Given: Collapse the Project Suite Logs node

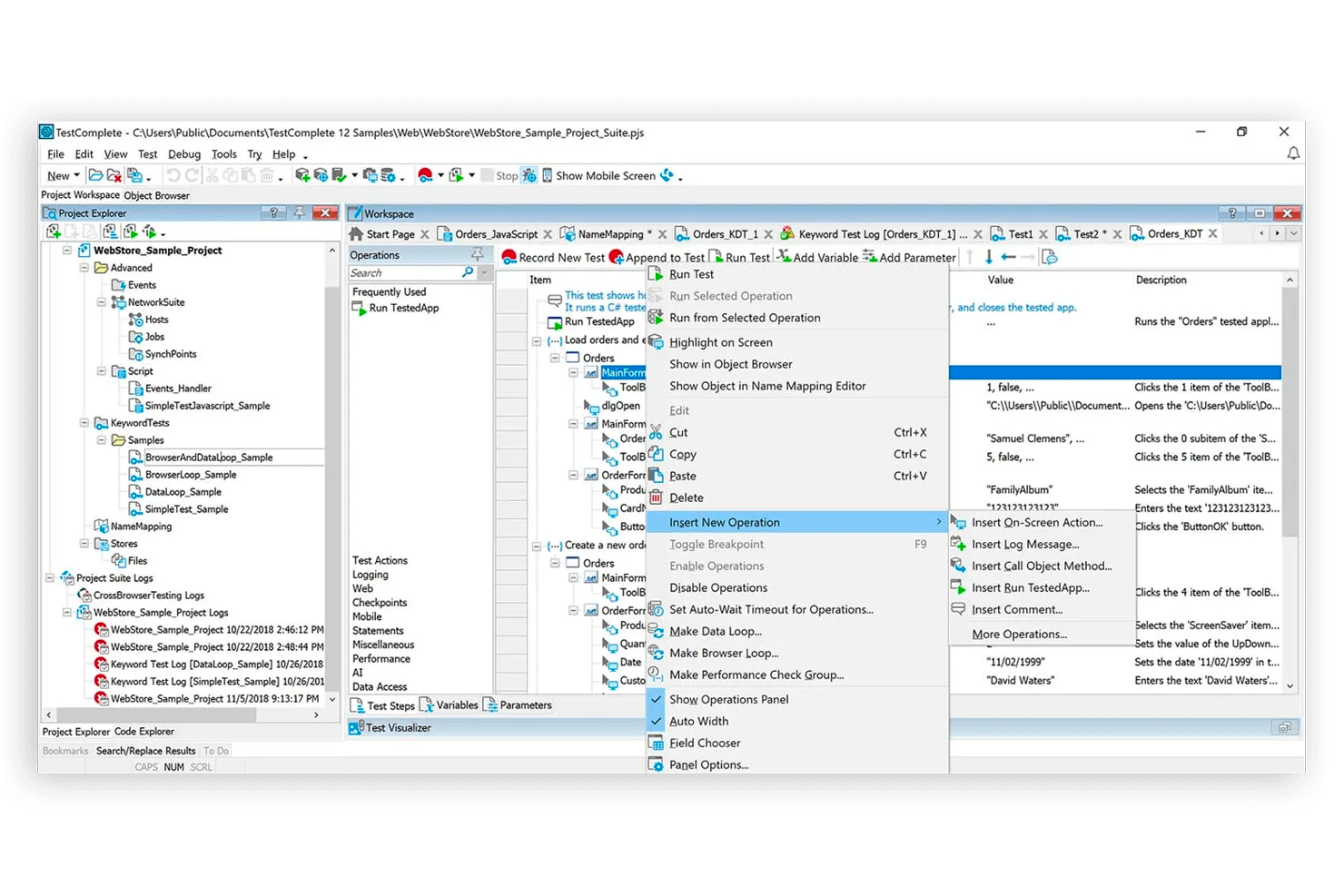Looking at the screenshot, I should pos(50,578).
